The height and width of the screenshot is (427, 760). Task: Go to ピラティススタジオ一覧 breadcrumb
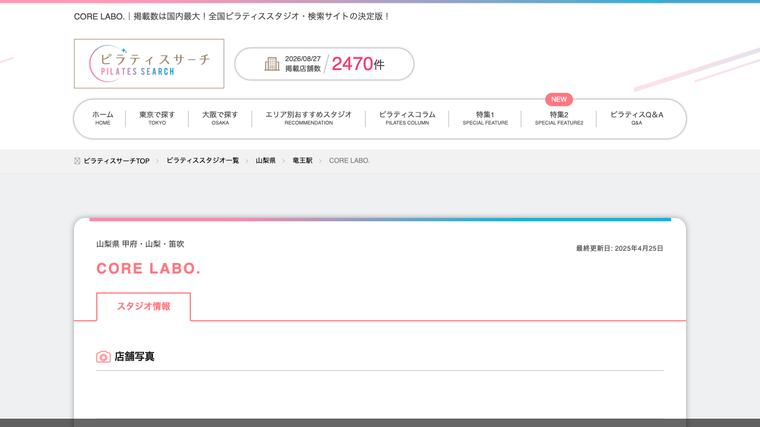click(x=203, y=160)
